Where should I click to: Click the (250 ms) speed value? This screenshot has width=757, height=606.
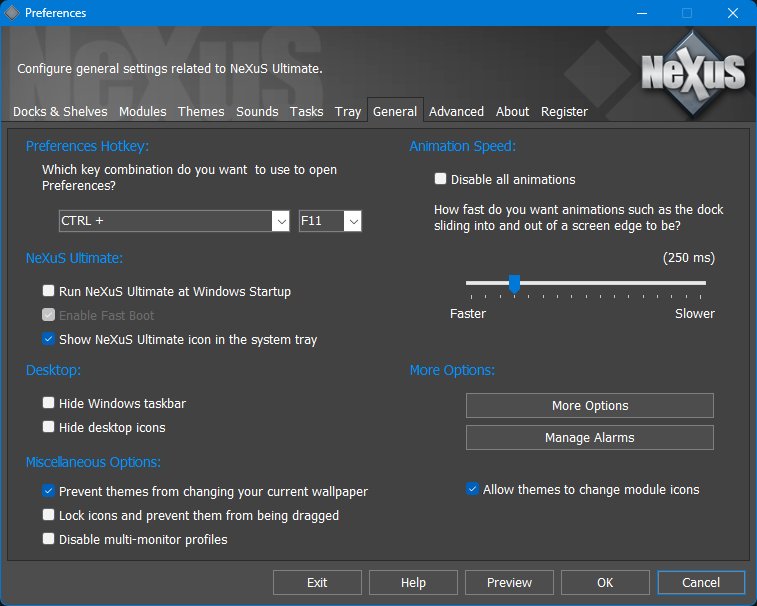(x=688, y=257)
